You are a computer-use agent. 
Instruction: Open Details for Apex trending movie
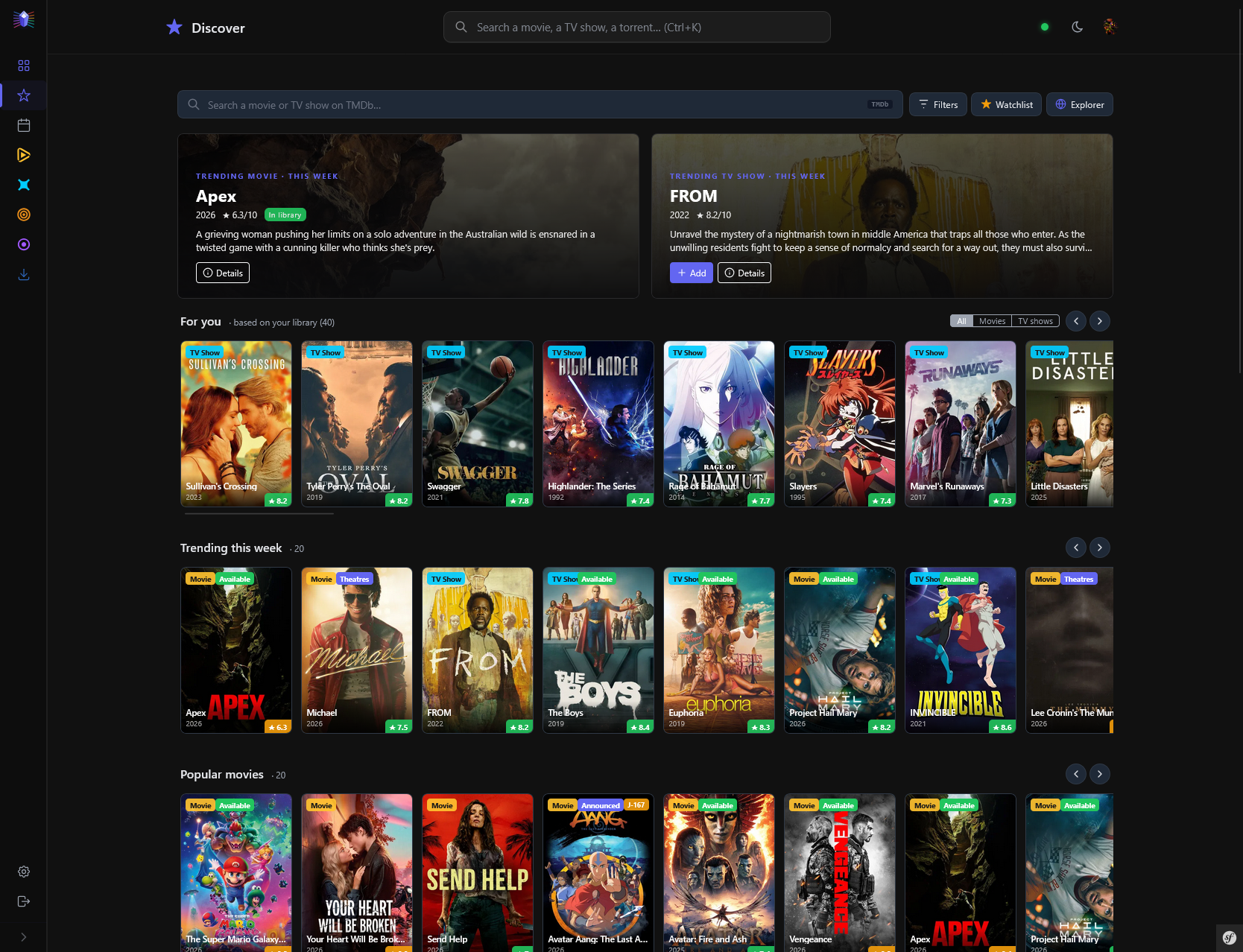pos(223,273)
